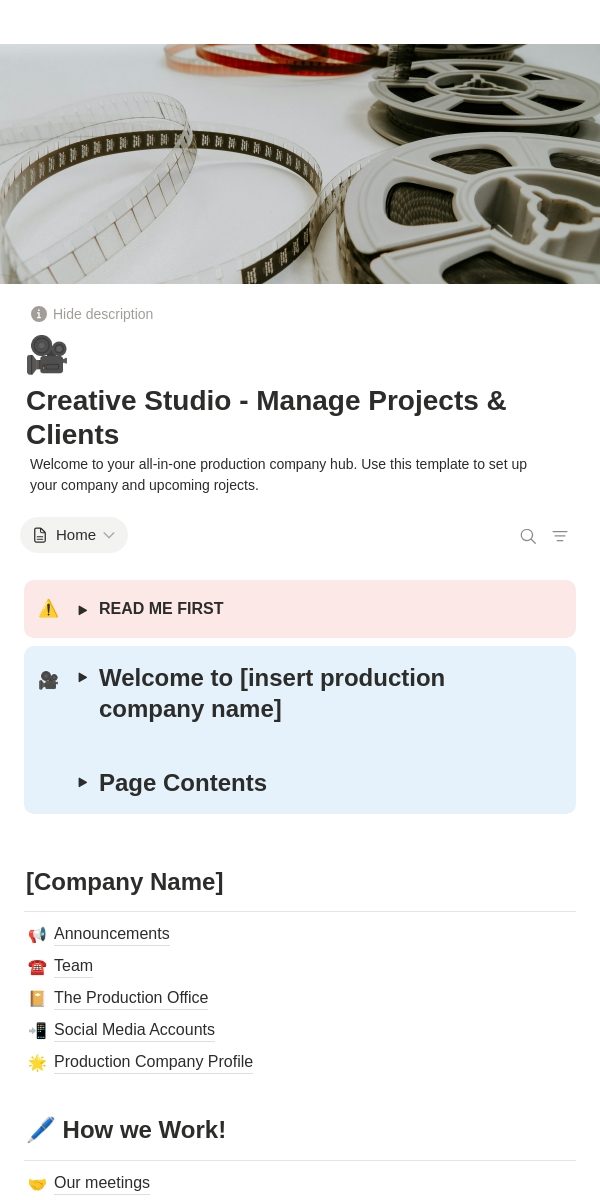
Task: Open the Announcements page link
Action: pos(112,934)
